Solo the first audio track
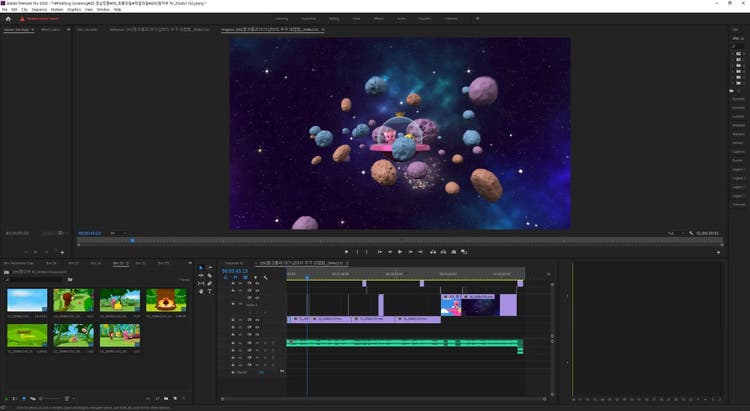The height and width of the screenshot is (411, 750). (x=265, y=343)
